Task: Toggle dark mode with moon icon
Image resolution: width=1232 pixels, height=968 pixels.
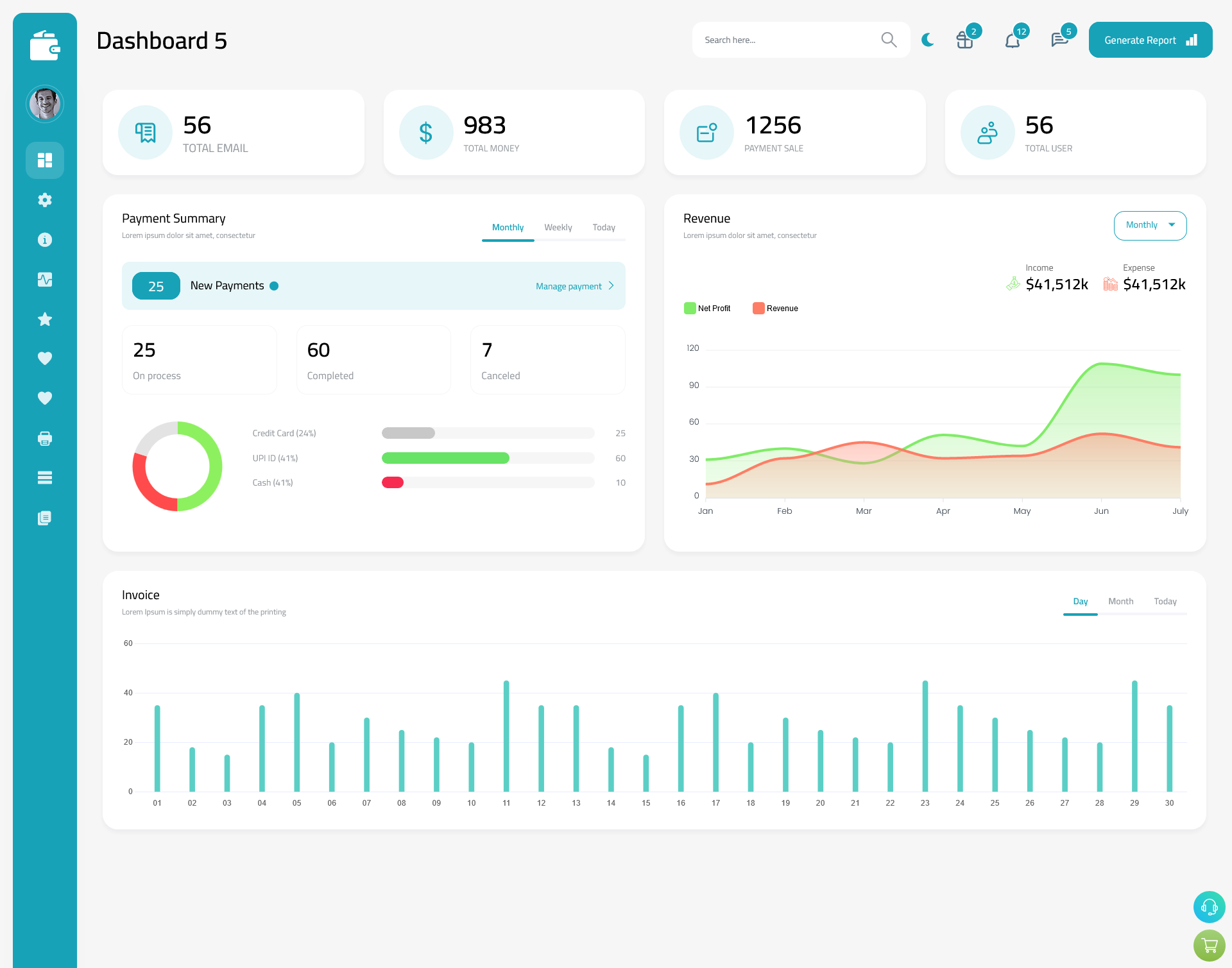Action: [928, 39]
